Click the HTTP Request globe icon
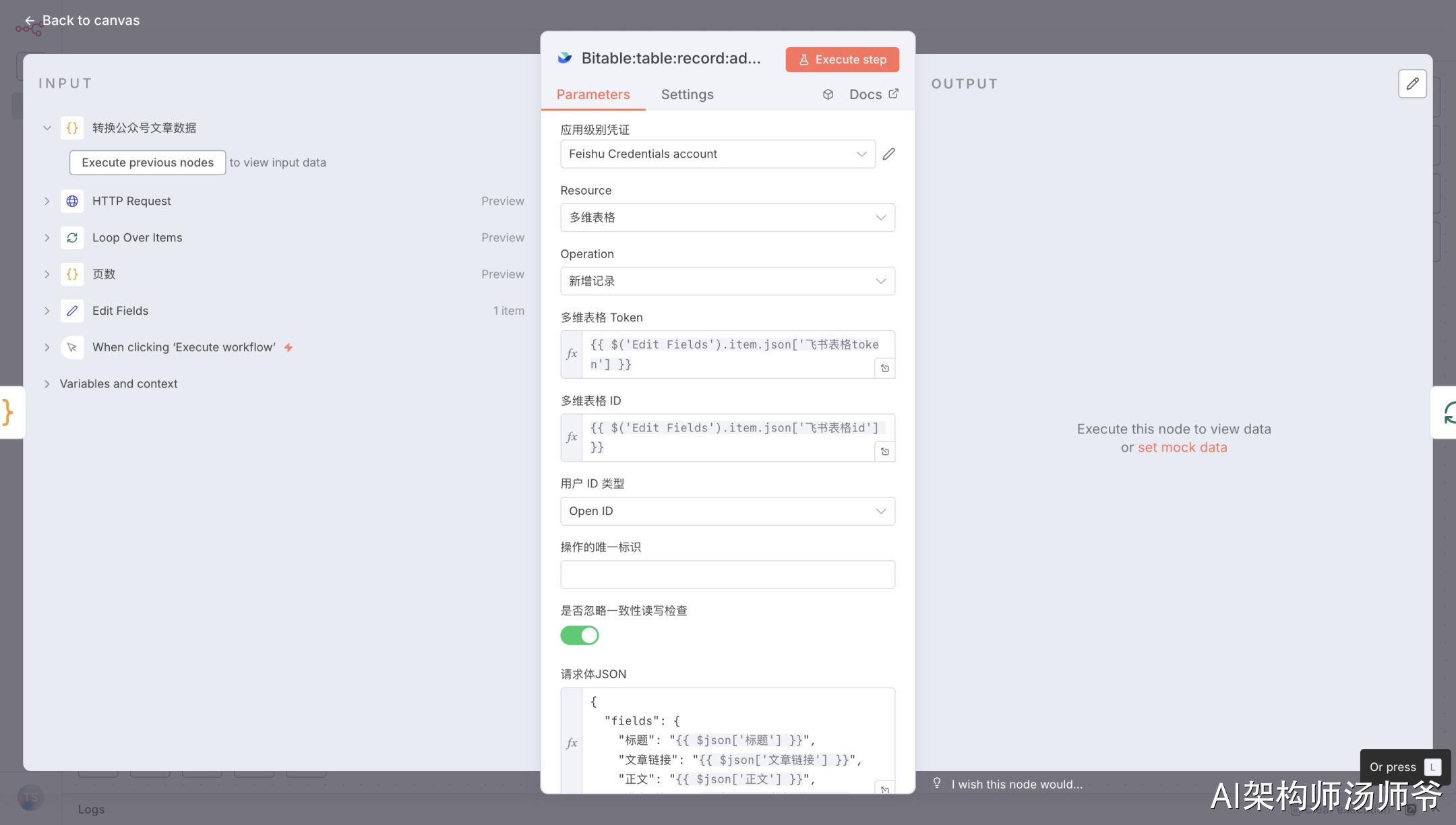The width and height of the screenshot is (1456, 825). 72,201
